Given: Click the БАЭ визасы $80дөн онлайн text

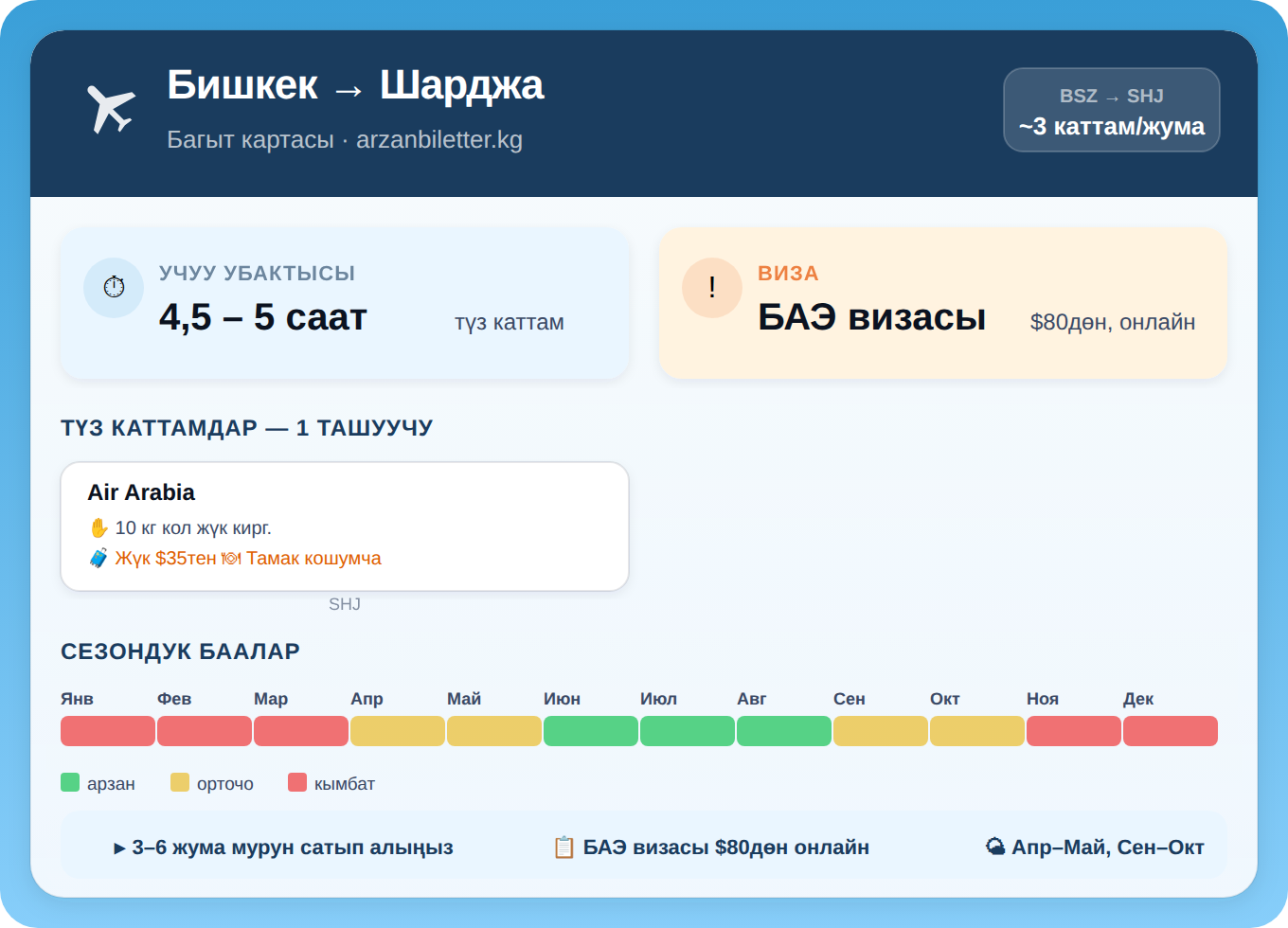Looking at the screenshot, I should (x=726, y=848).
